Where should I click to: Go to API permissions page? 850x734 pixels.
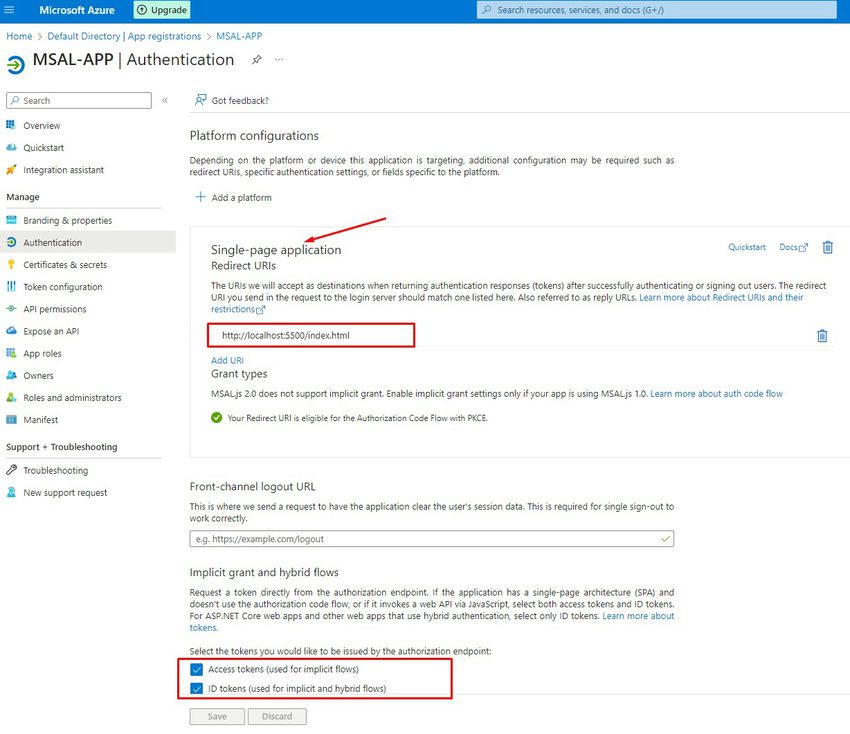point(55,309)
